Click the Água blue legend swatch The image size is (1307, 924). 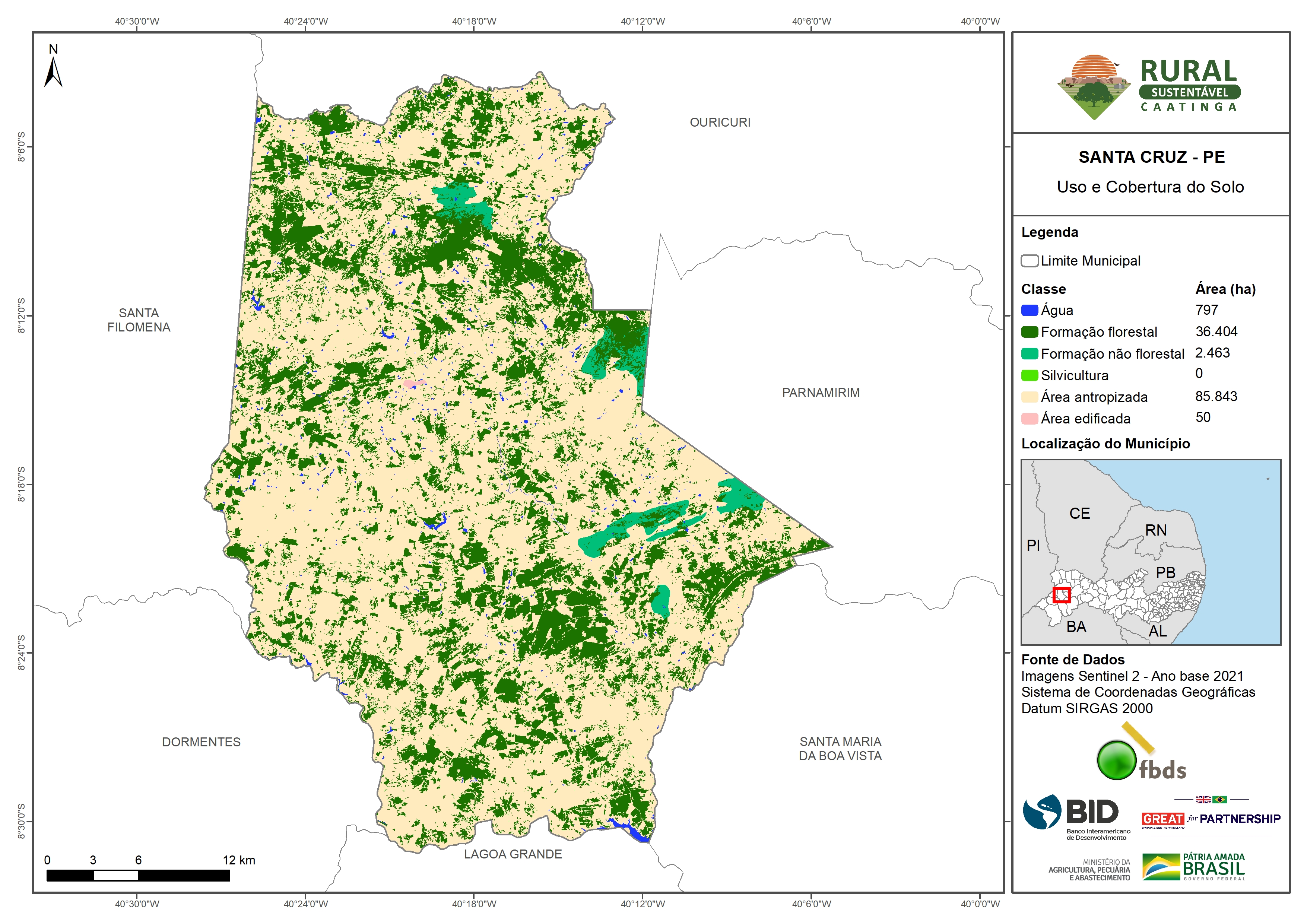pyautogui.click(x=1029, y=310)
